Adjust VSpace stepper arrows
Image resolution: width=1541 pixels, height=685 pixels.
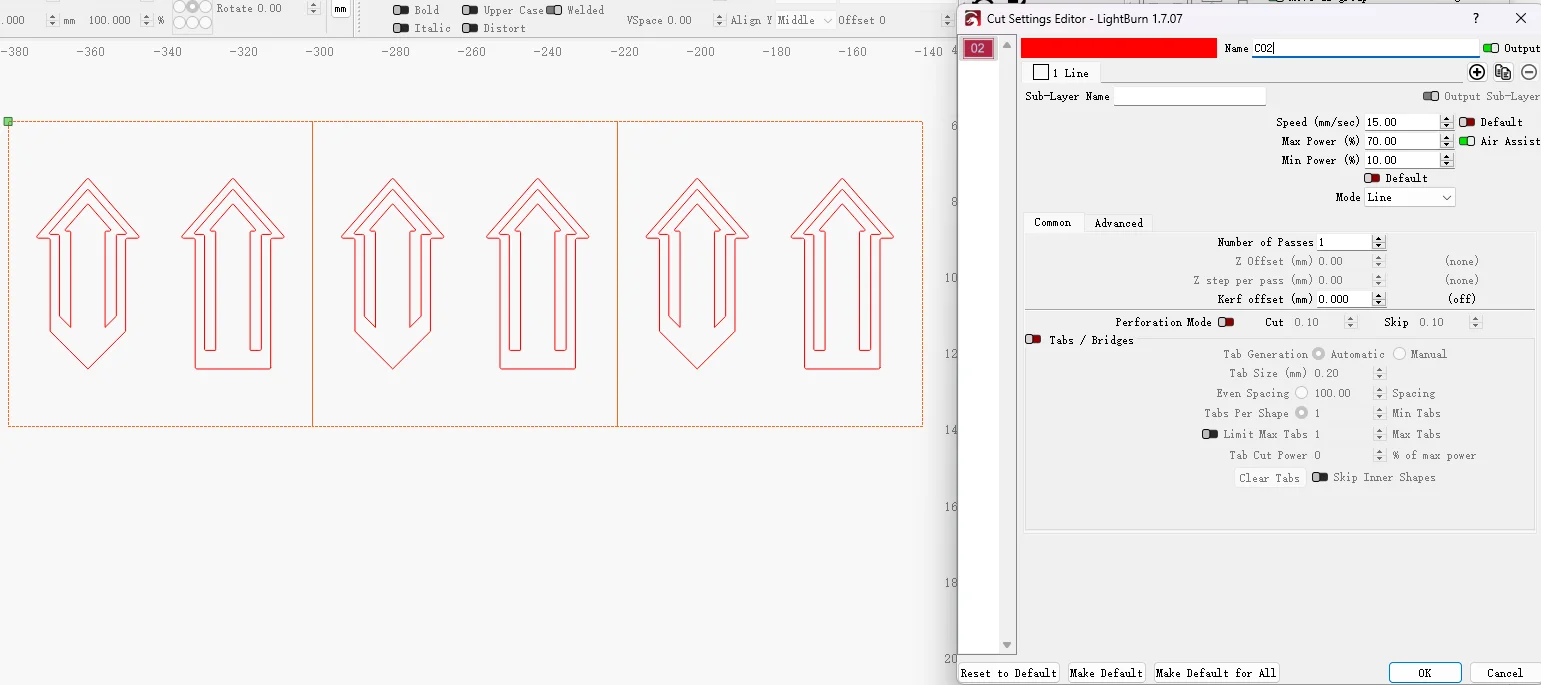click(x=719, y=20)
